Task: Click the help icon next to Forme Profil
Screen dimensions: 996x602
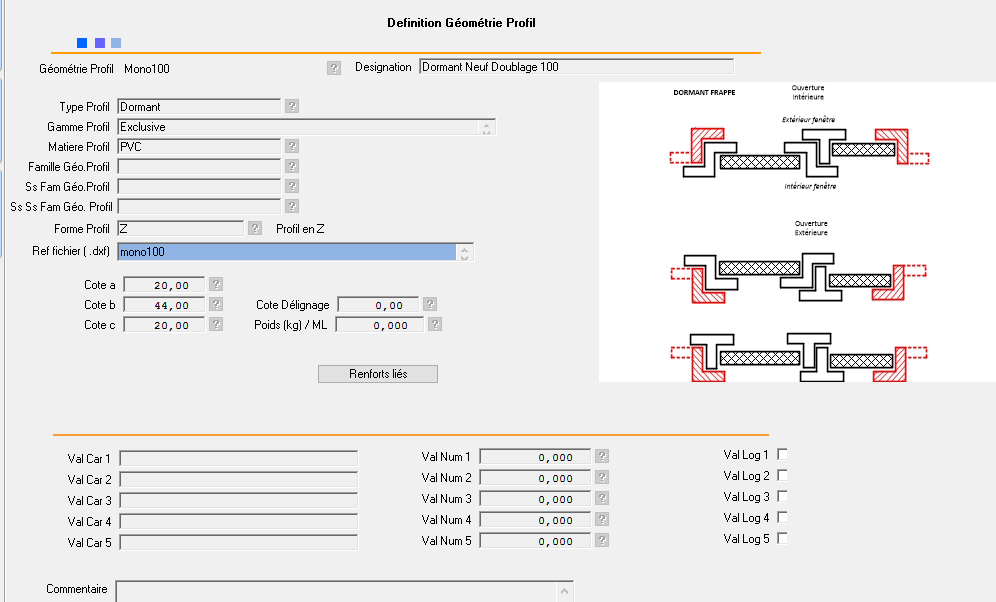Action: pos(256,229)
